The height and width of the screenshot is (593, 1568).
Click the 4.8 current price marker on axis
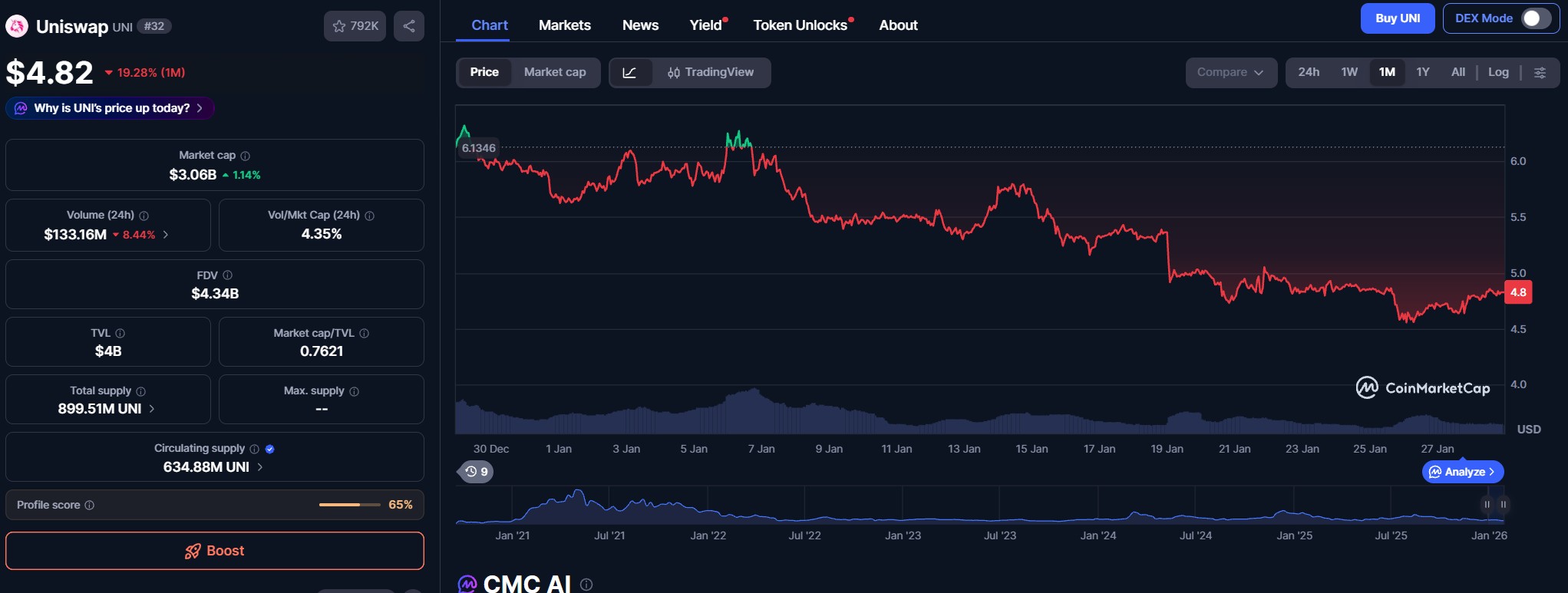(1518, 292)
